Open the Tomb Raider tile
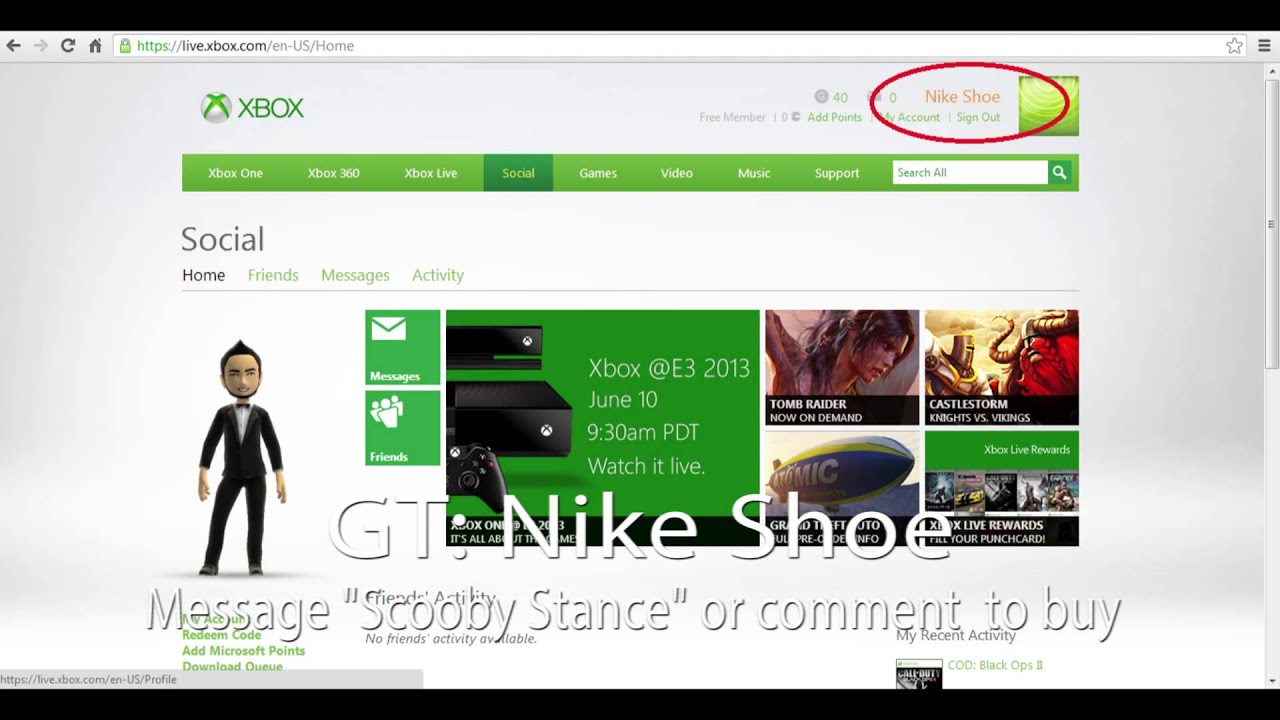This screenshot has height=720, width=1280. click(x=842, y=368)
